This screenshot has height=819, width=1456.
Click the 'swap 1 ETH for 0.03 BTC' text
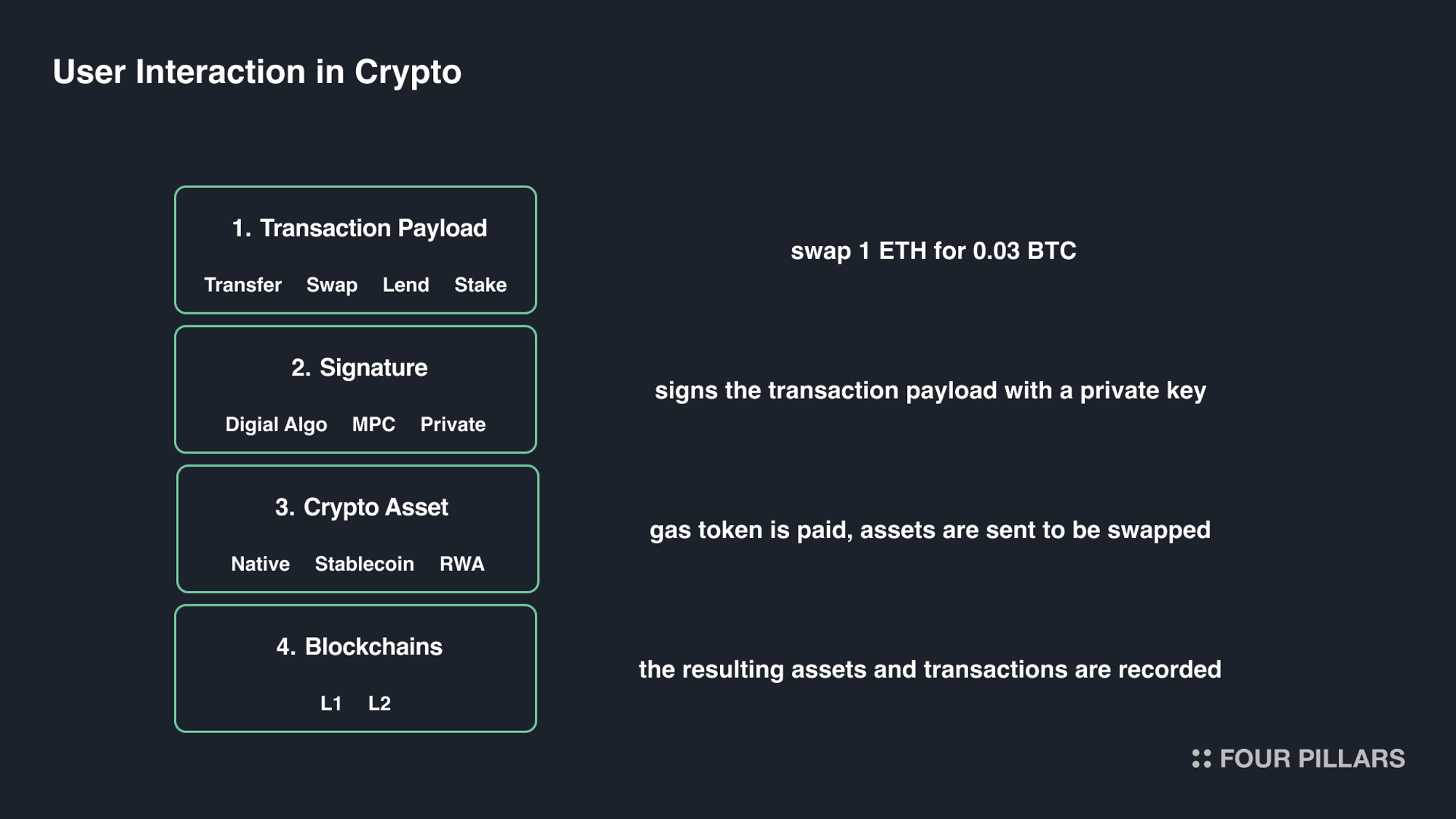933,251
